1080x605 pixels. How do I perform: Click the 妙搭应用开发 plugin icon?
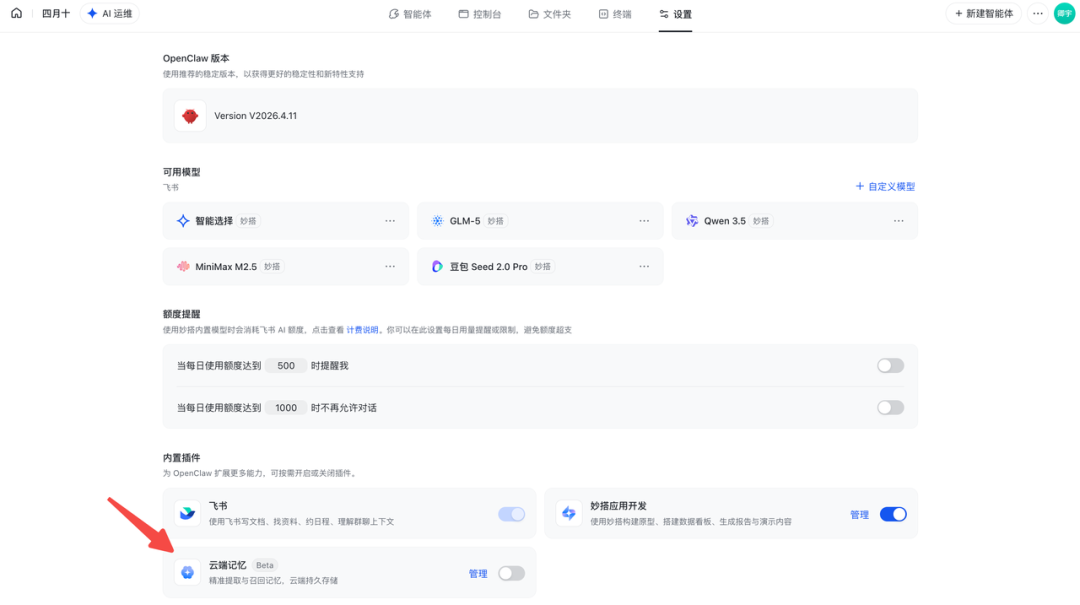(x=569, y=513)
